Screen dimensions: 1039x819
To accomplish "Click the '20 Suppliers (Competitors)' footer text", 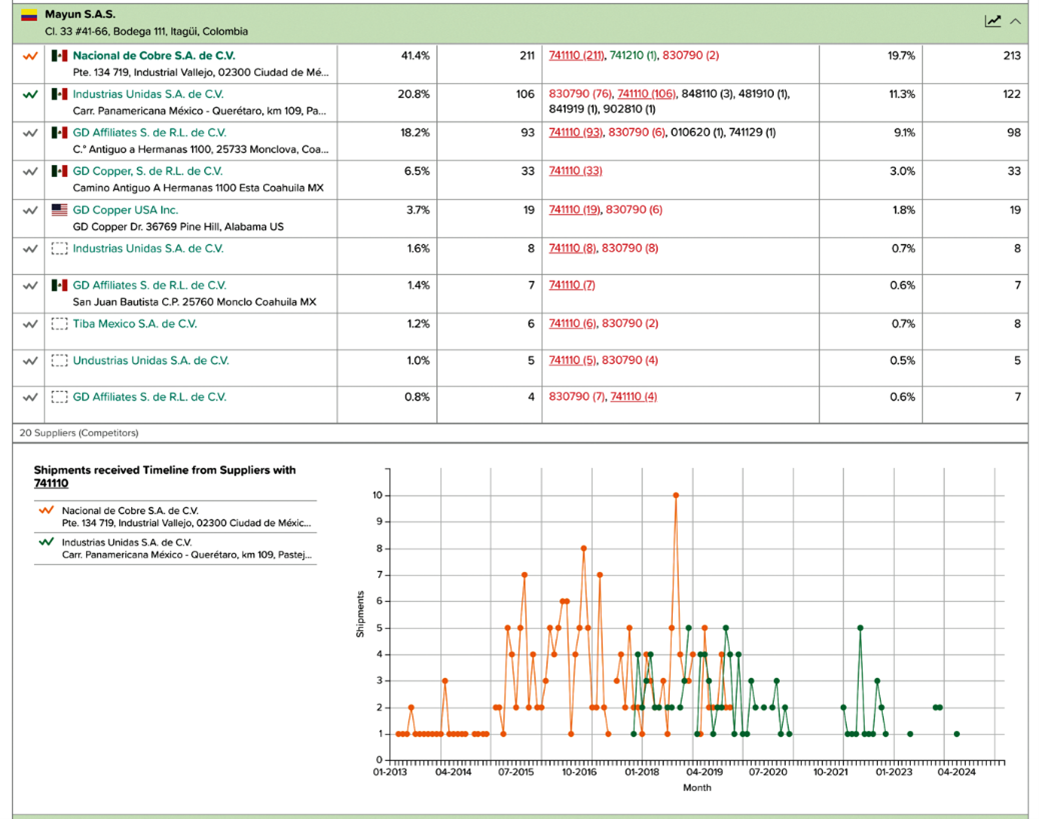I will point(79,433).
